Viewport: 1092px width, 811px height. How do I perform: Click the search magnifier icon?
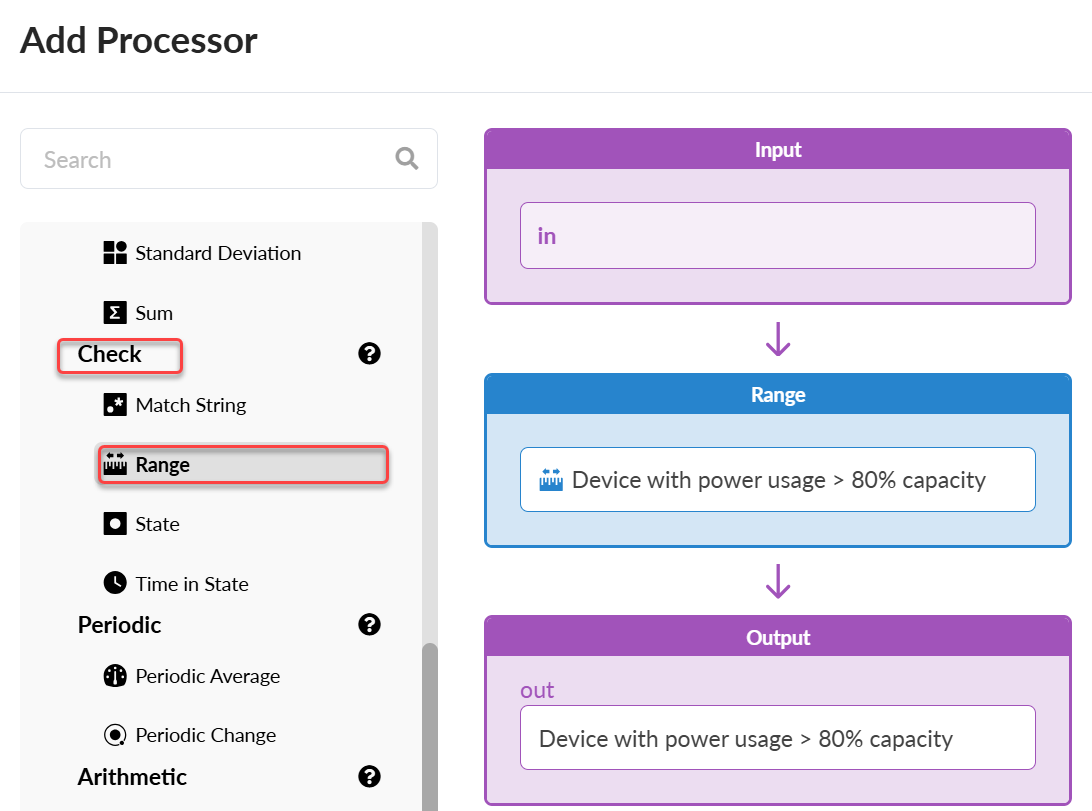pos(407,159)
